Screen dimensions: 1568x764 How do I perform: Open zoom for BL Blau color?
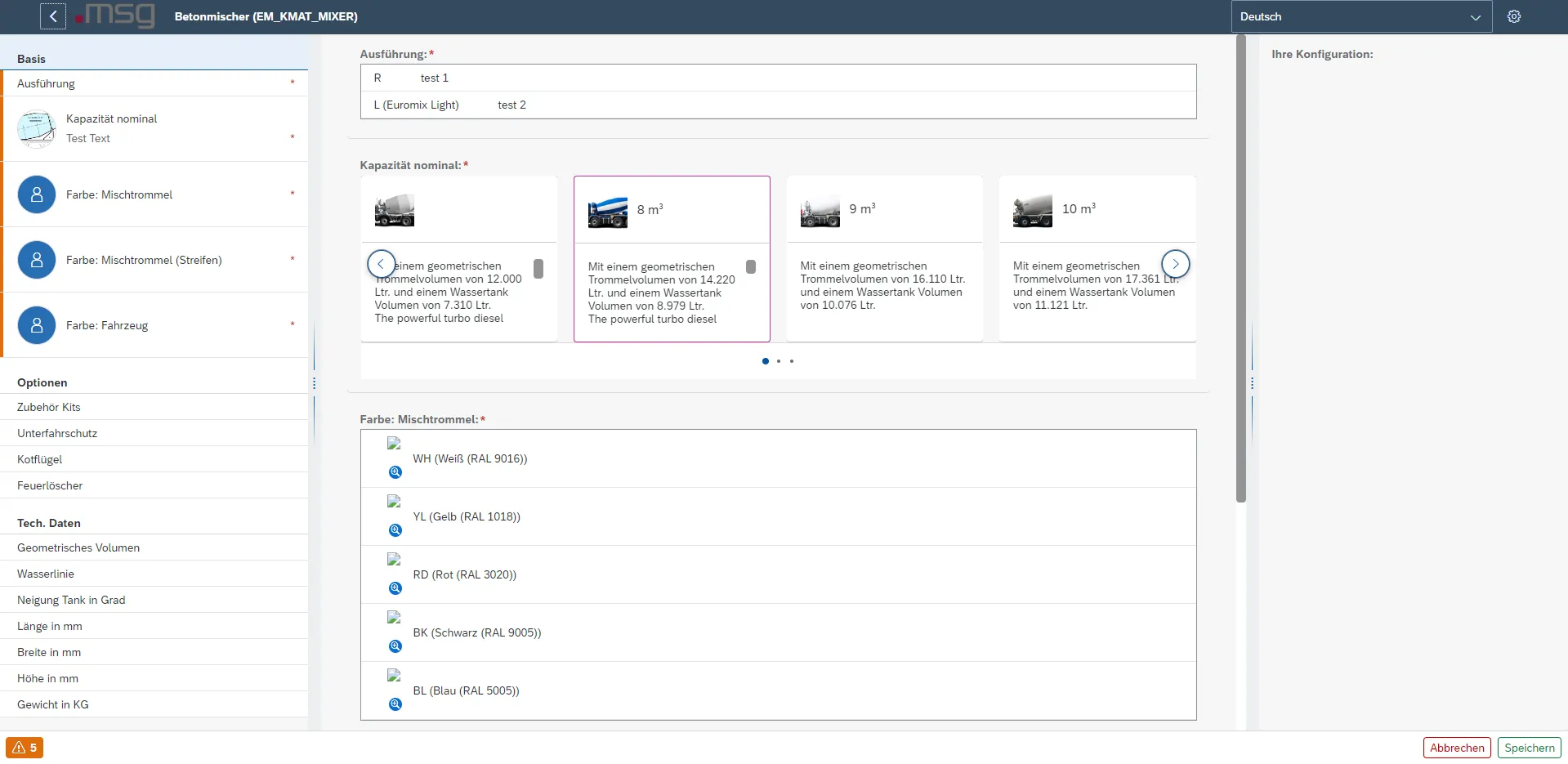tap(395, 704)
